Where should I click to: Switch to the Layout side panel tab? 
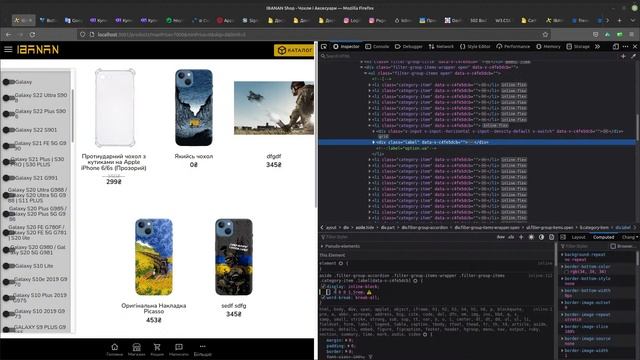(x=578, y=237)
